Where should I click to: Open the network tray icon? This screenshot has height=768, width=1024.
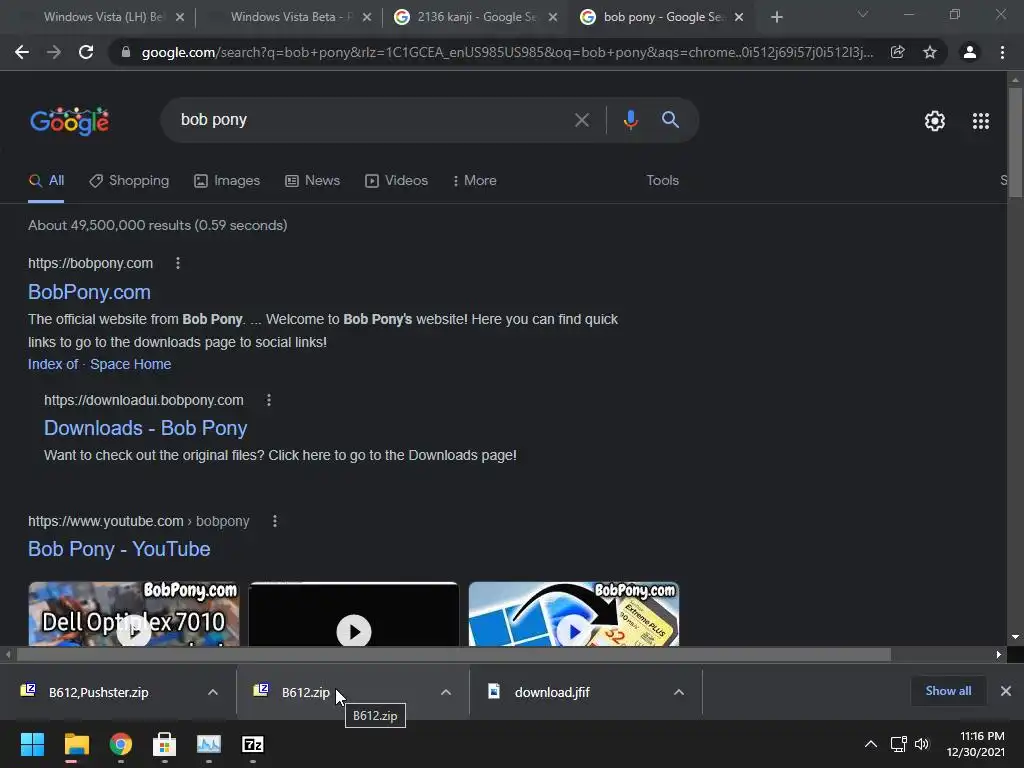(x=899, y=744)
